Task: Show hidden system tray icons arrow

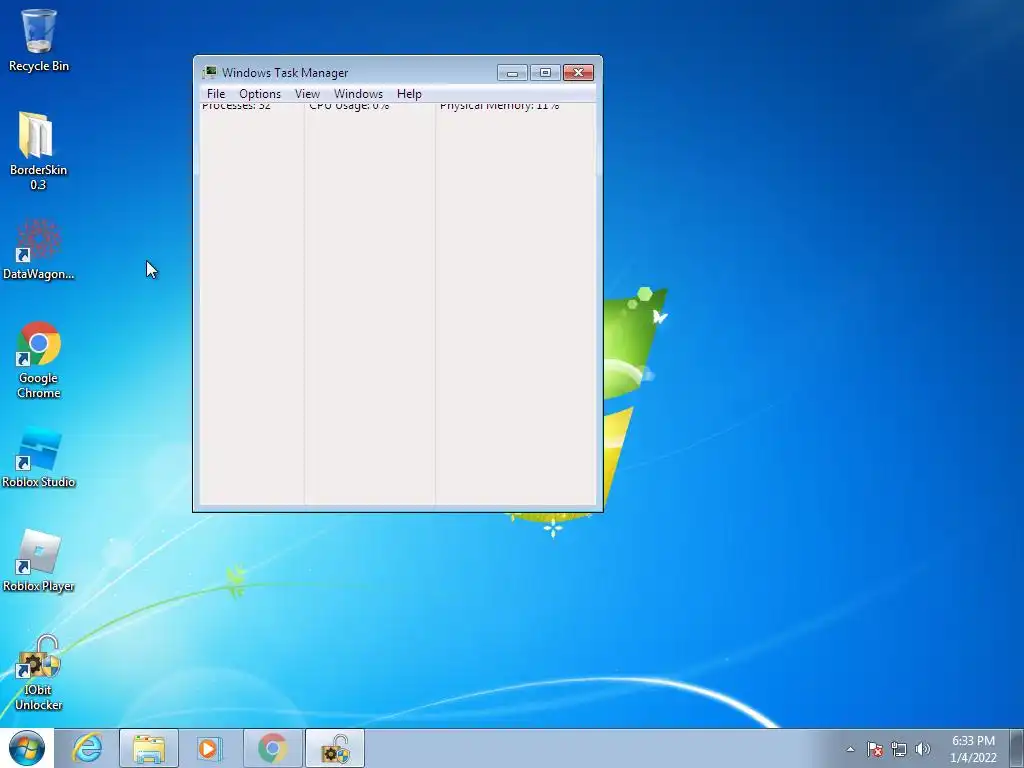Action: (x=850, y=749)
